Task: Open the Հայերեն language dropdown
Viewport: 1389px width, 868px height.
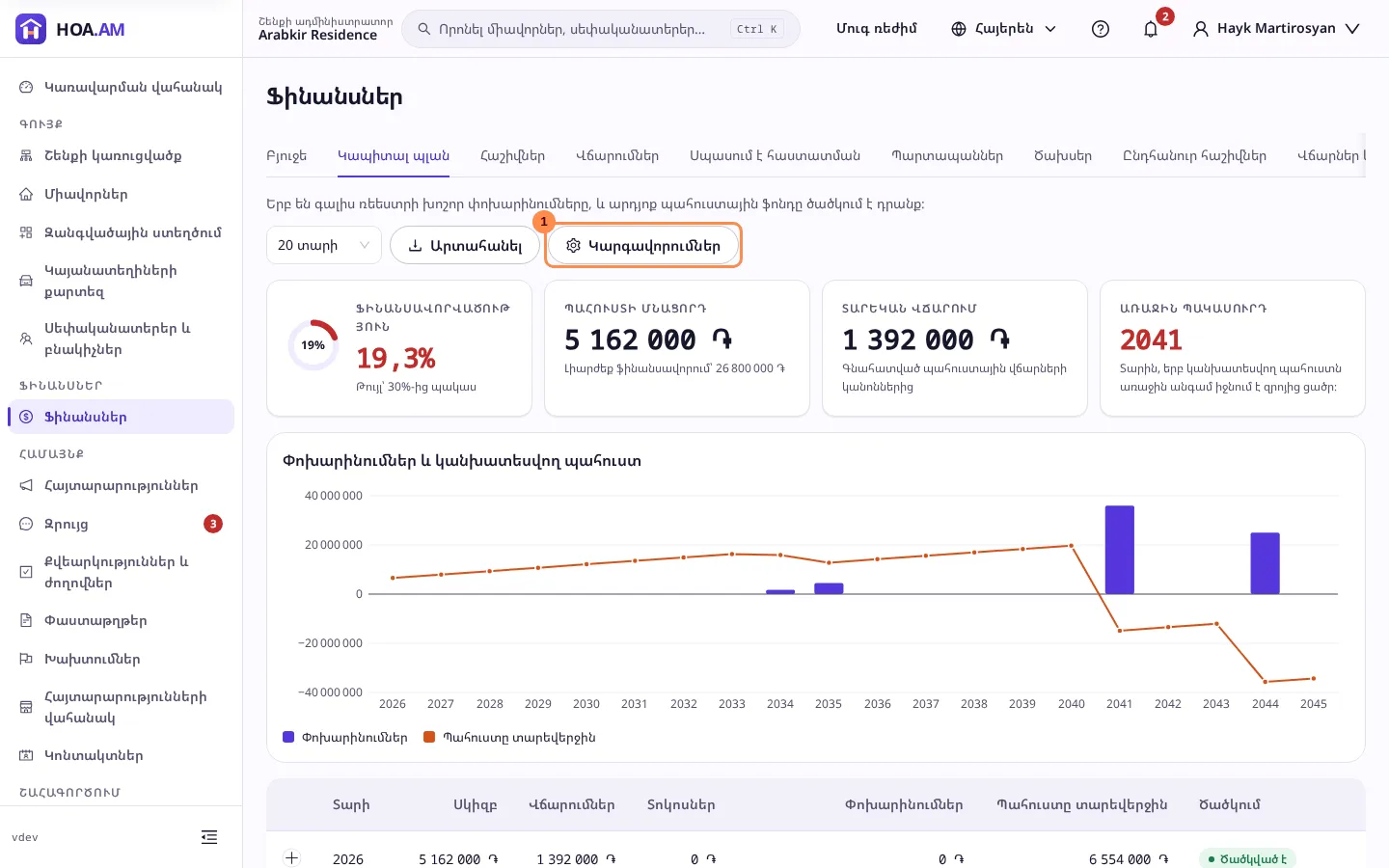Action: (x=1003, y=29)
